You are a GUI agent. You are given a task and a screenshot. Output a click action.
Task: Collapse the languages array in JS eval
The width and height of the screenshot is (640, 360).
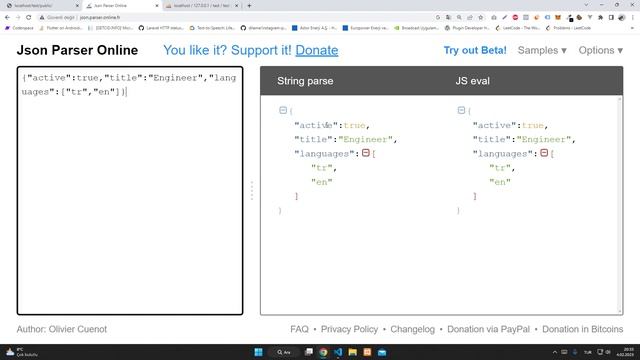(x=544, y=153)
